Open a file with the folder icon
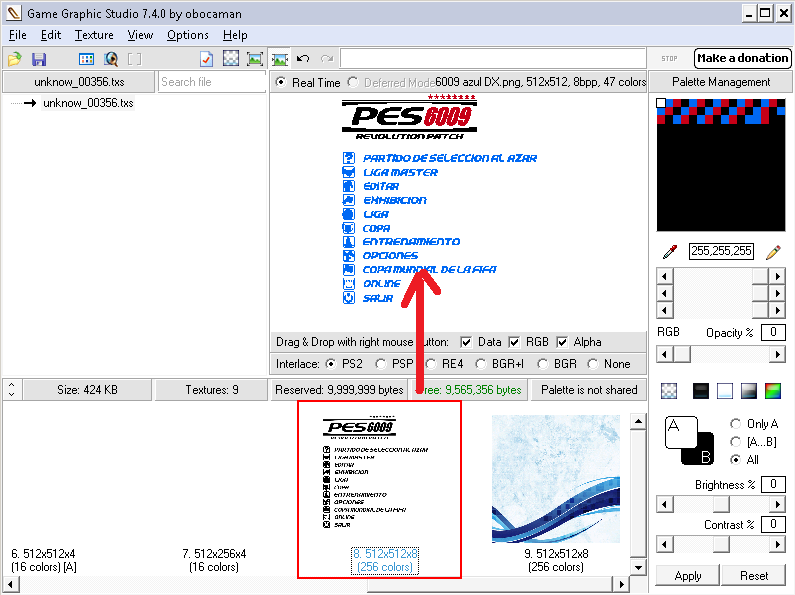Image resolution: width=795 pixels, height=595 pixels. (15, 59)
